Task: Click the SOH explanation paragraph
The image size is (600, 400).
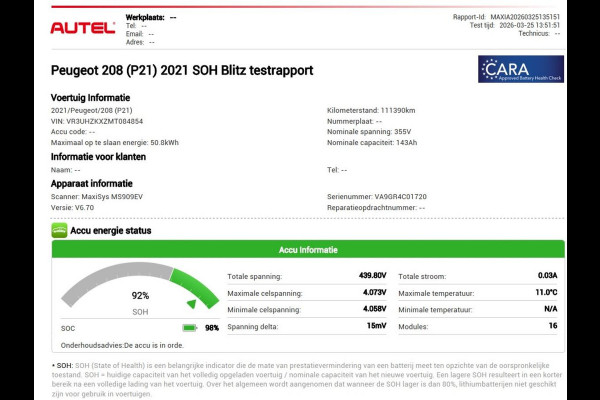Action: point(307,379)
